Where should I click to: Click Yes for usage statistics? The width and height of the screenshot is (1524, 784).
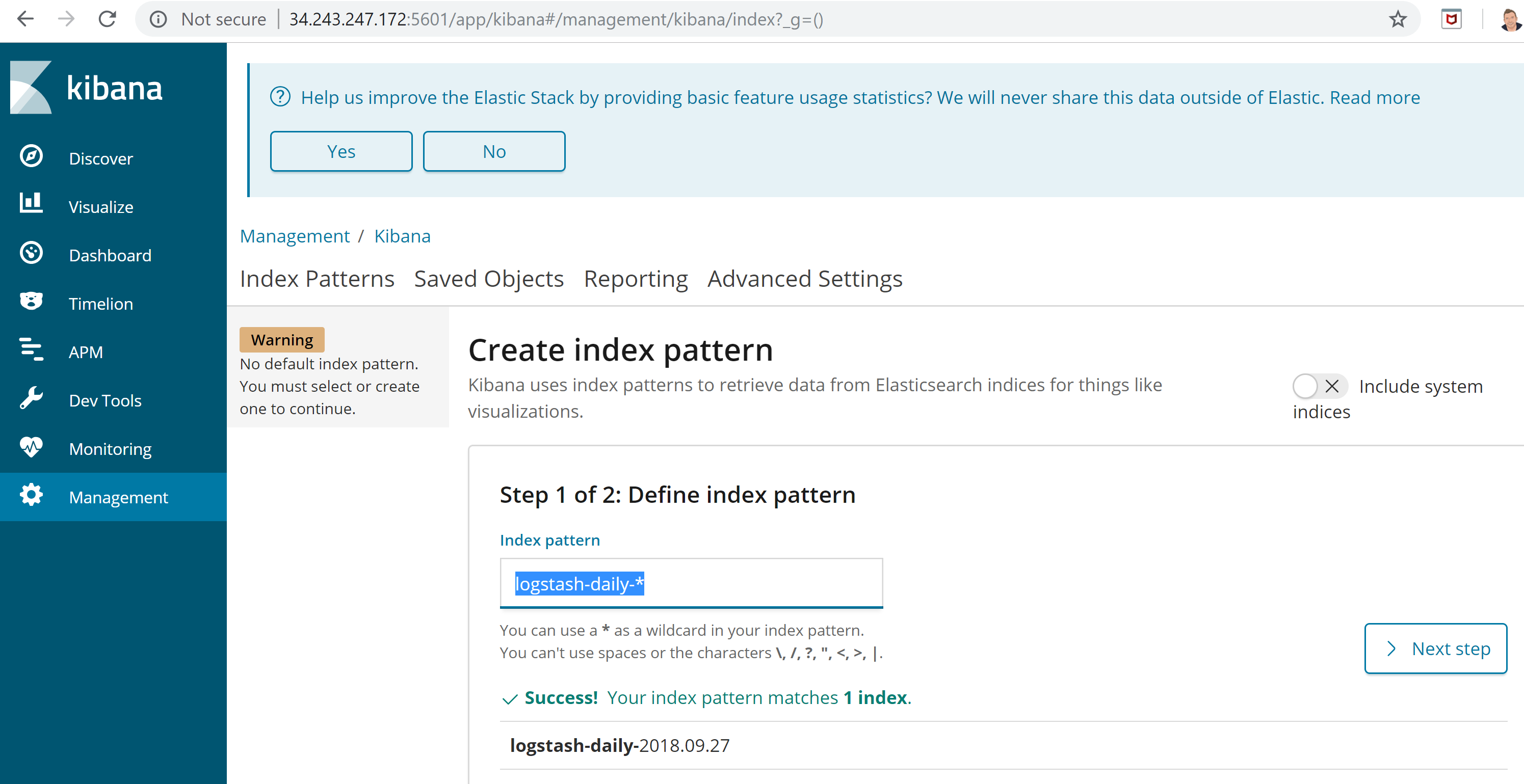[x=341, y=152]
